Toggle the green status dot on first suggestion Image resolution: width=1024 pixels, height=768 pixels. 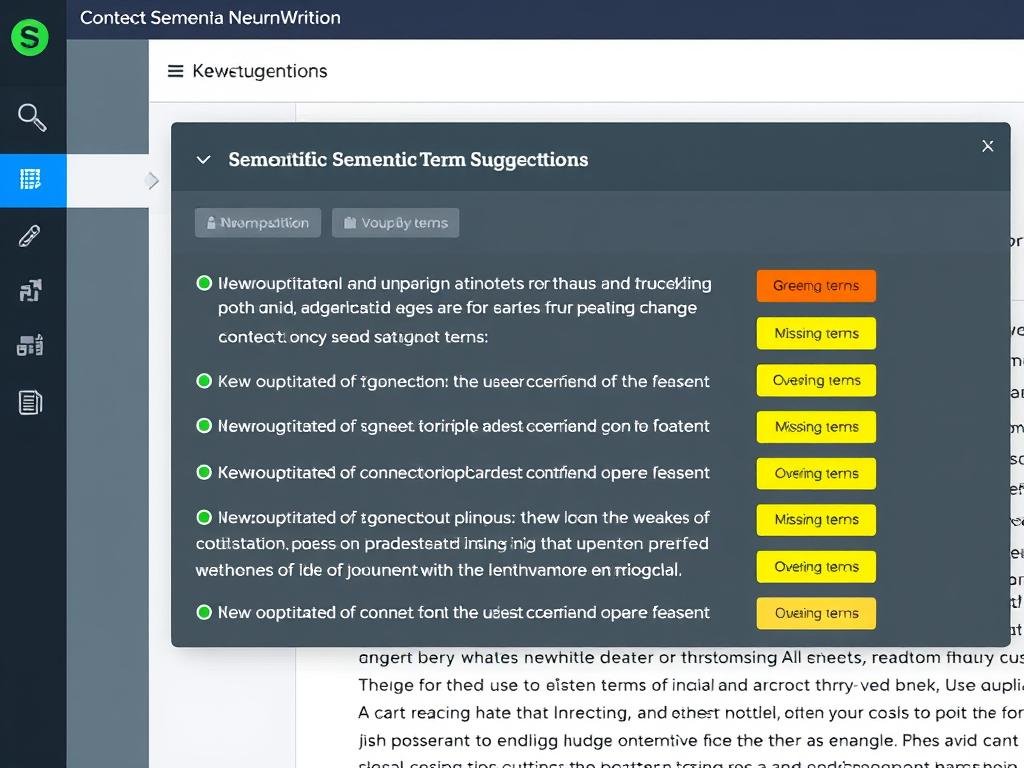[x=204, y=283]
